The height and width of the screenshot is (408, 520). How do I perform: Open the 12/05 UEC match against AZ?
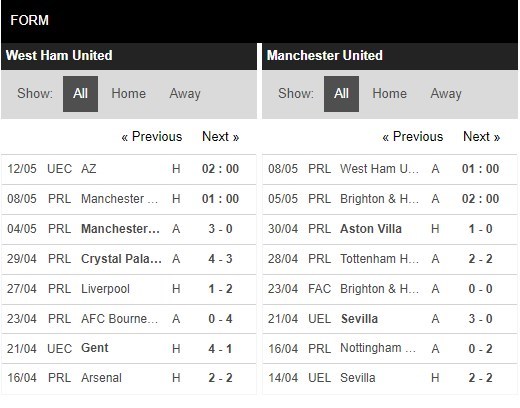click(129, 169)
